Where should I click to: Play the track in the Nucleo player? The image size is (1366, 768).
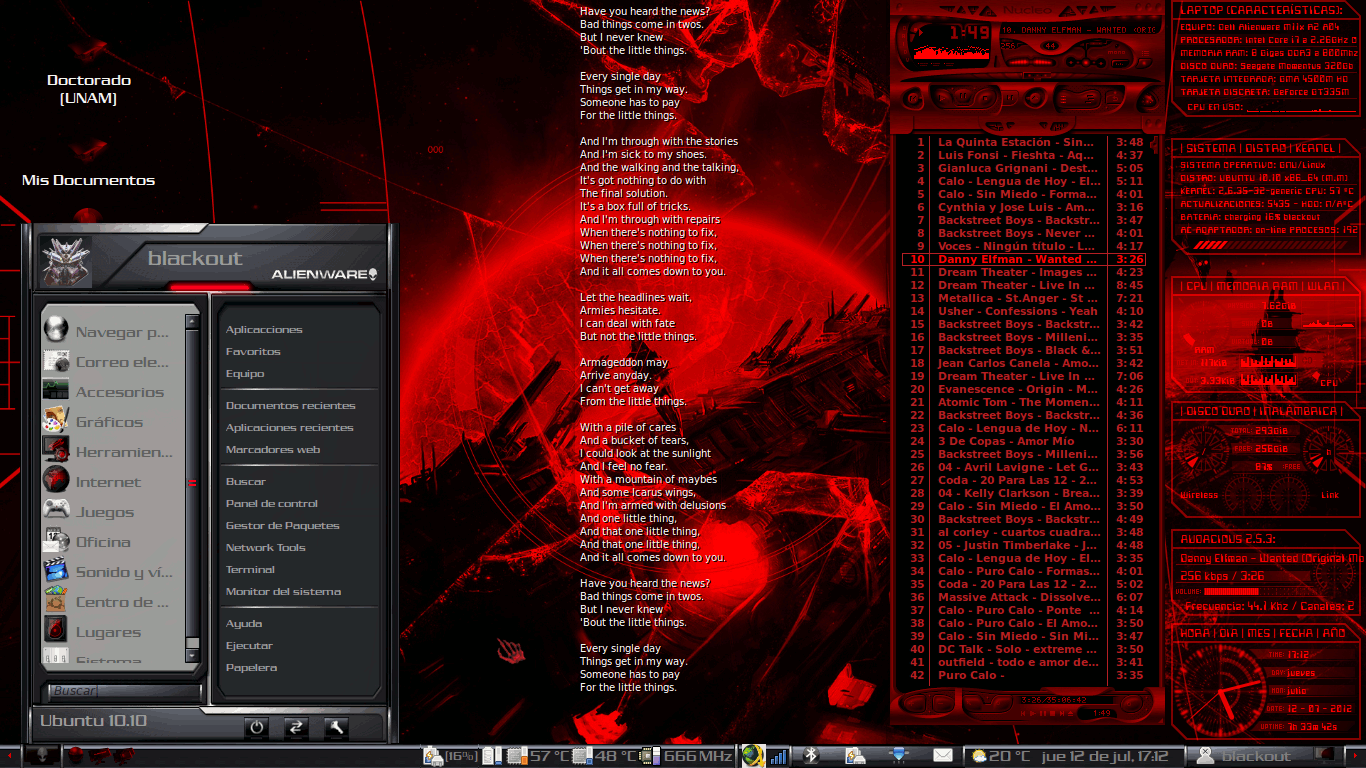coord(942,98)
